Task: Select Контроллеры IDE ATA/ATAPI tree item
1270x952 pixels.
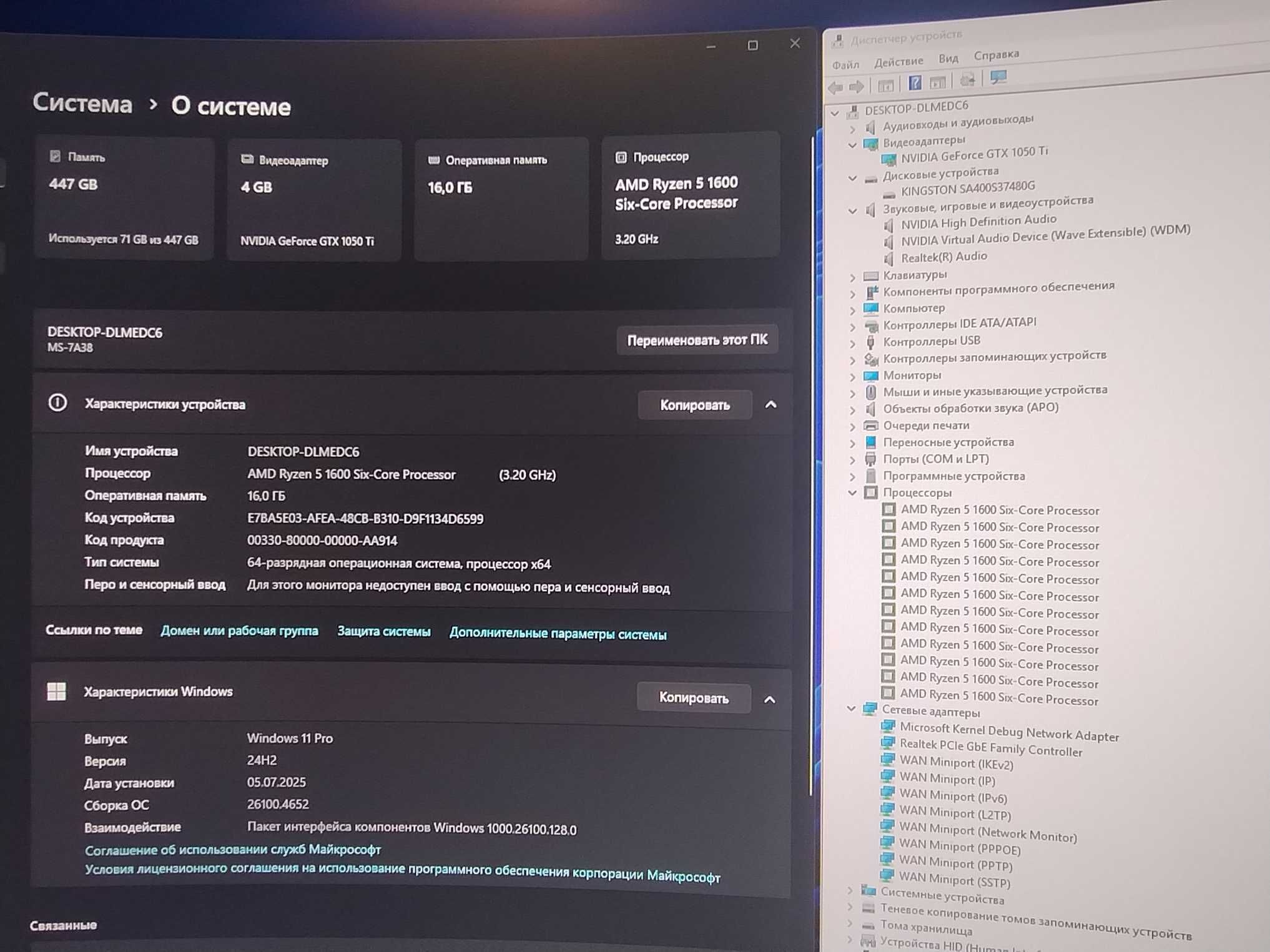Action: (x=959, y=323)
